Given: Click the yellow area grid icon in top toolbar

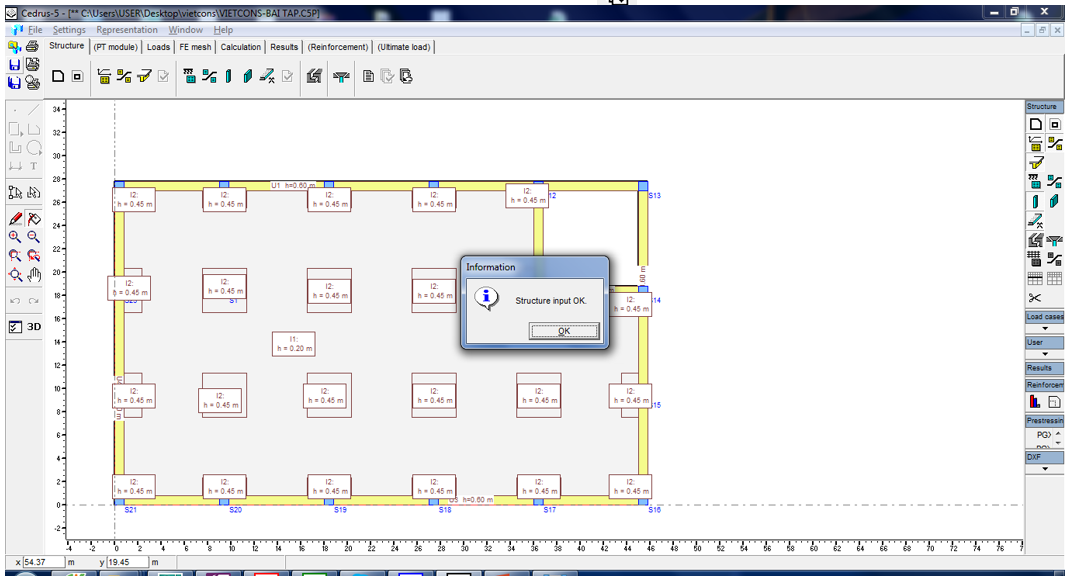Looking at the screenshot, I should coord(104,76).
